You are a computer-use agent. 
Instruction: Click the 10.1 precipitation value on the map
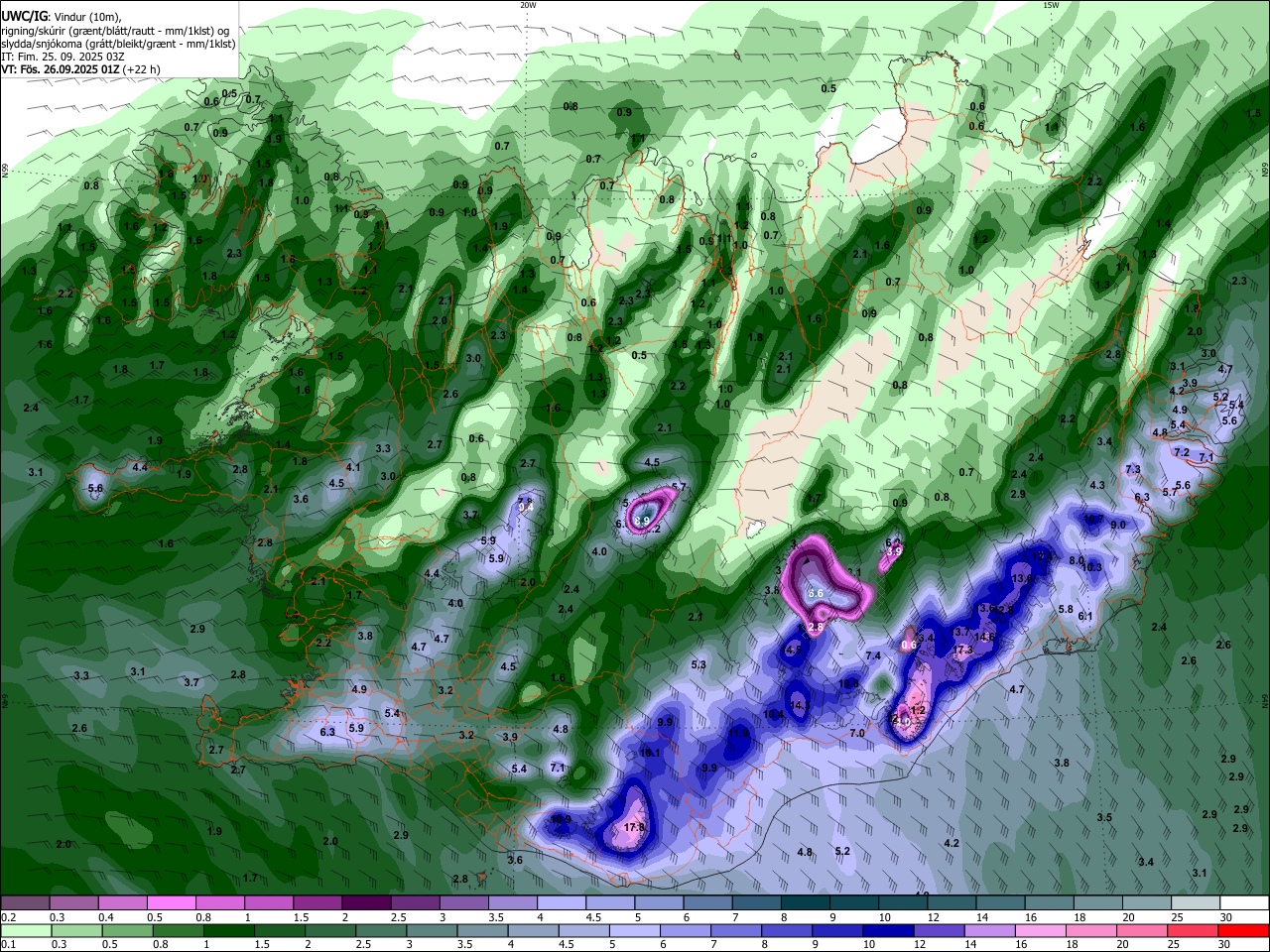point(650,753)
